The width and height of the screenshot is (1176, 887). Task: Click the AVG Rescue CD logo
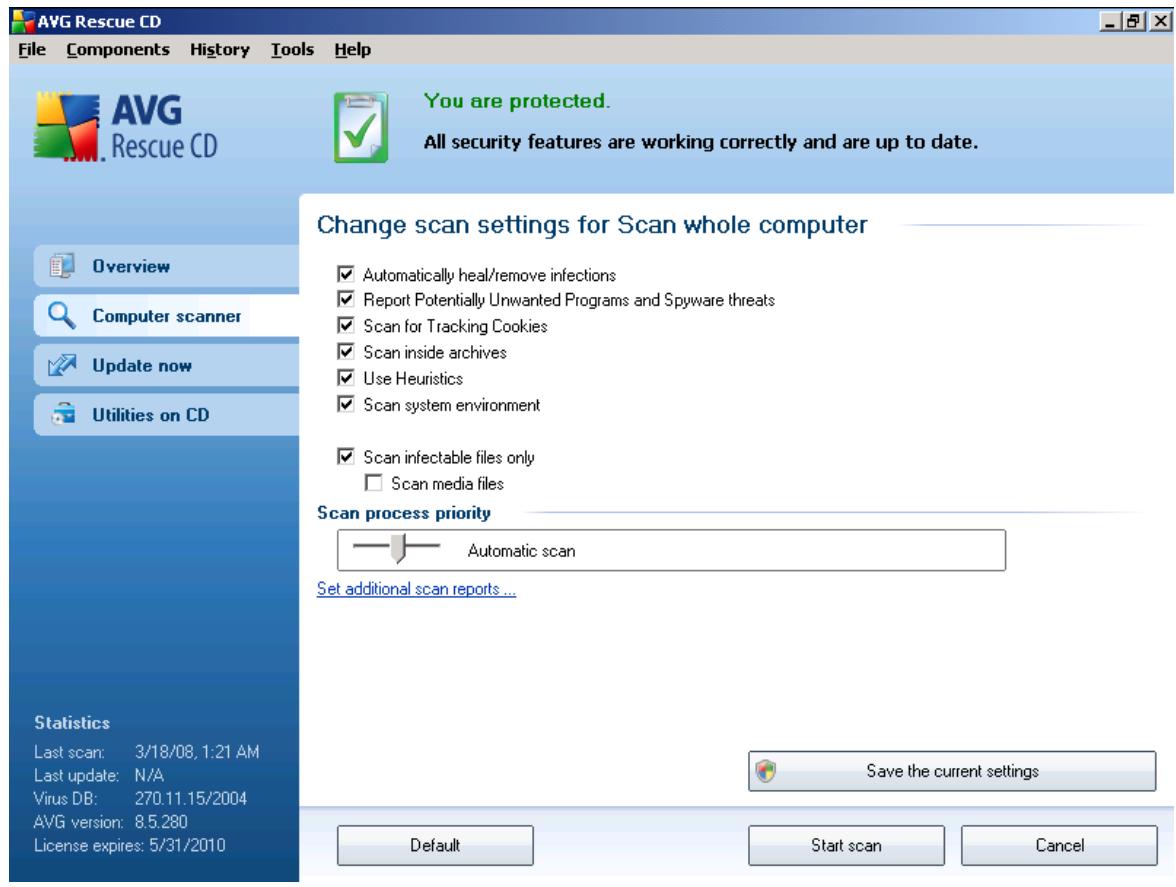coord(125,127)
